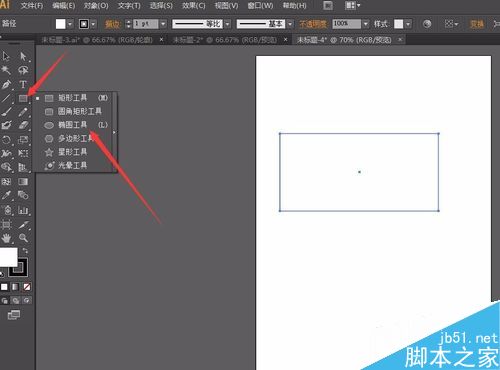Select the Direct Selection tool
Screen dimensions: 500x370
[x=23, y=56]
